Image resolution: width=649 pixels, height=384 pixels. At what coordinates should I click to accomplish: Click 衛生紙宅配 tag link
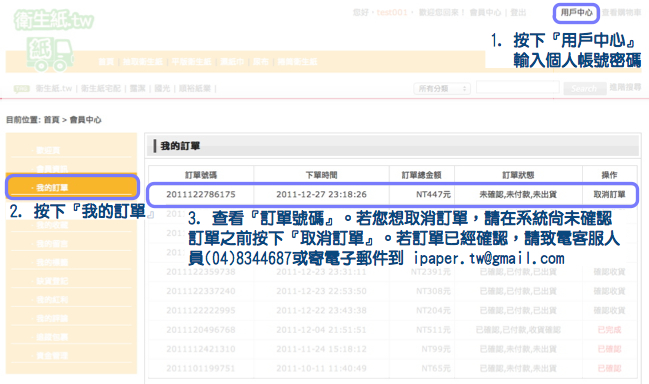(101, 89)
